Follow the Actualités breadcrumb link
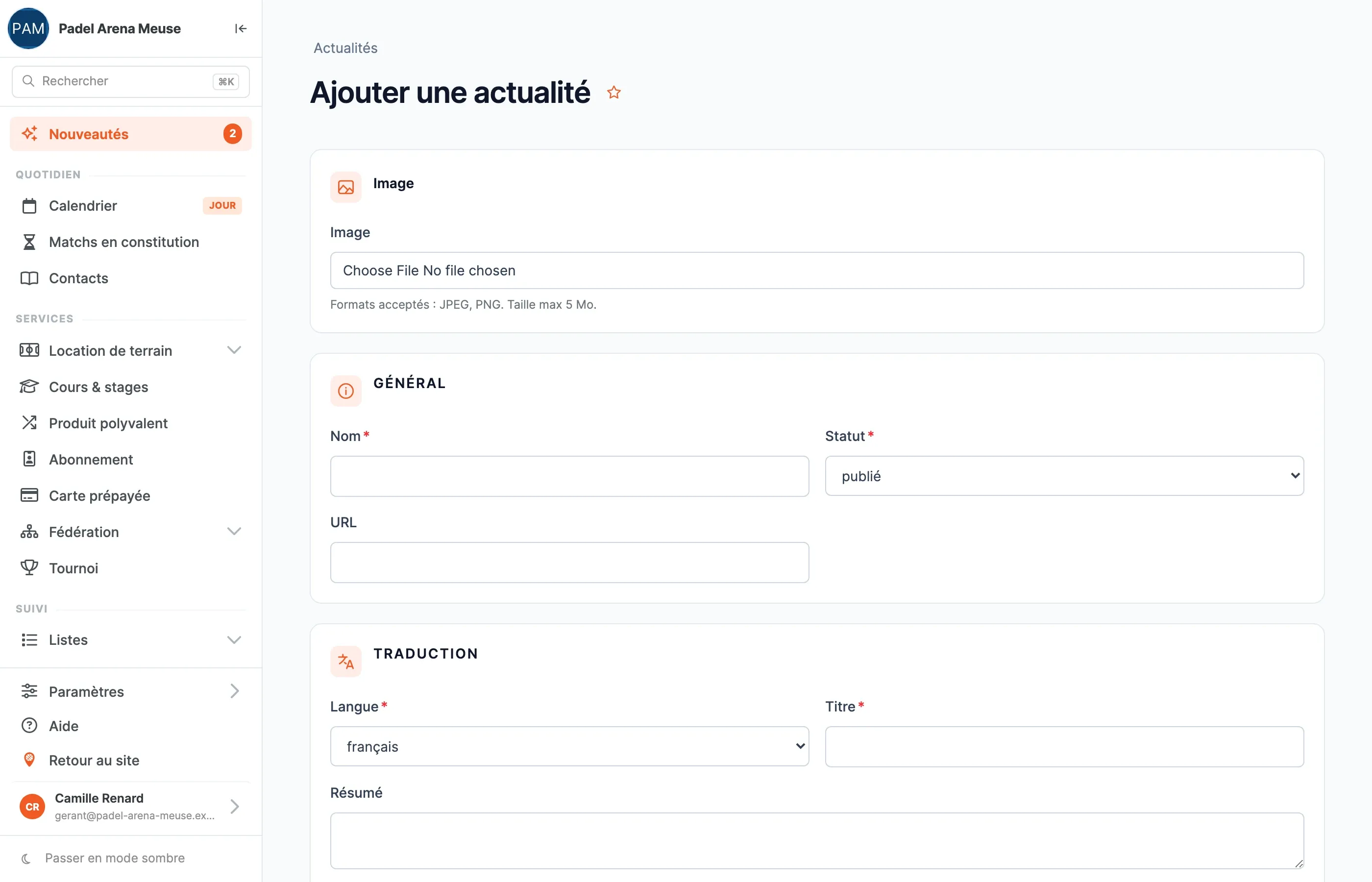The height and width of the screenshot is (882, 1372). pos(345,48)
